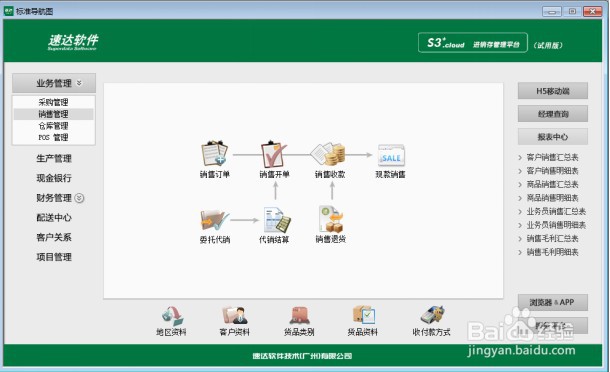The height and width of the screenshot is (372, 610).
Task: Open the 委托代销 folder icon
Action: [214, 220]
